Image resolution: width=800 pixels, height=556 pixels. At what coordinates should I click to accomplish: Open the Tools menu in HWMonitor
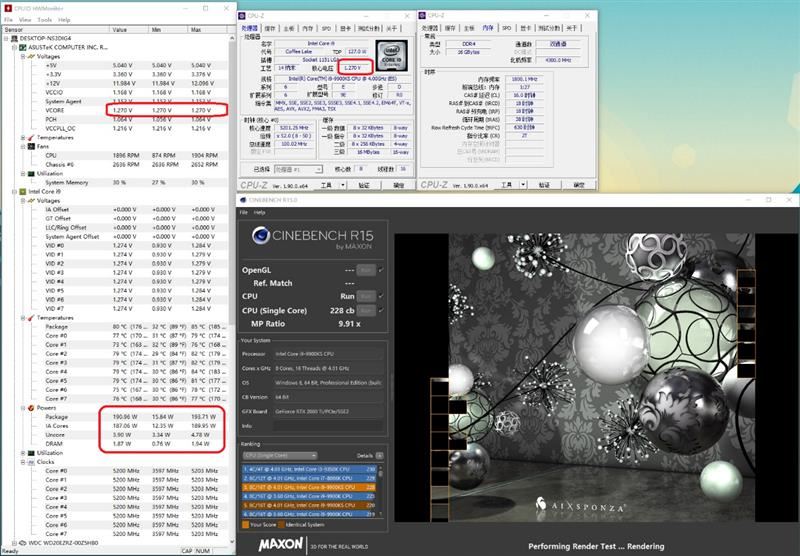point(44,20)
